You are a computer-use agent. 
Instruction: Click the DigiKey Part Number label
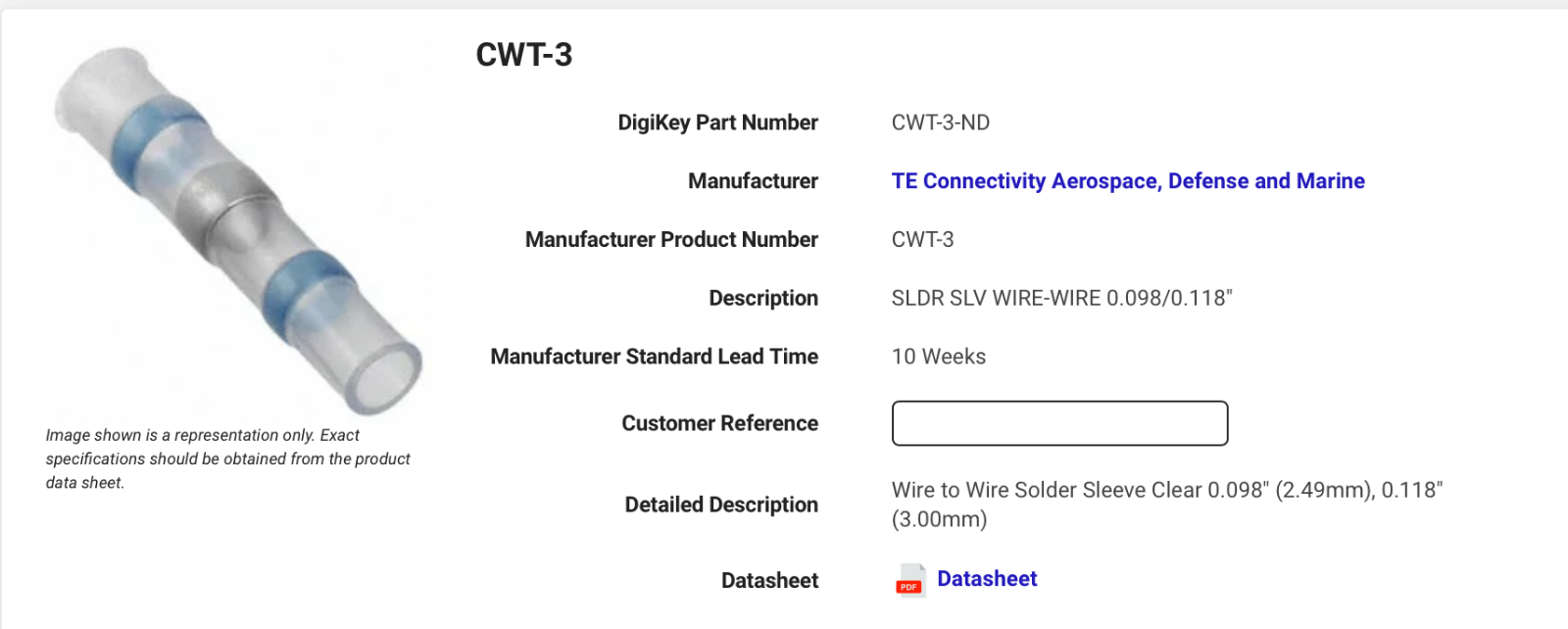point(717,122)
